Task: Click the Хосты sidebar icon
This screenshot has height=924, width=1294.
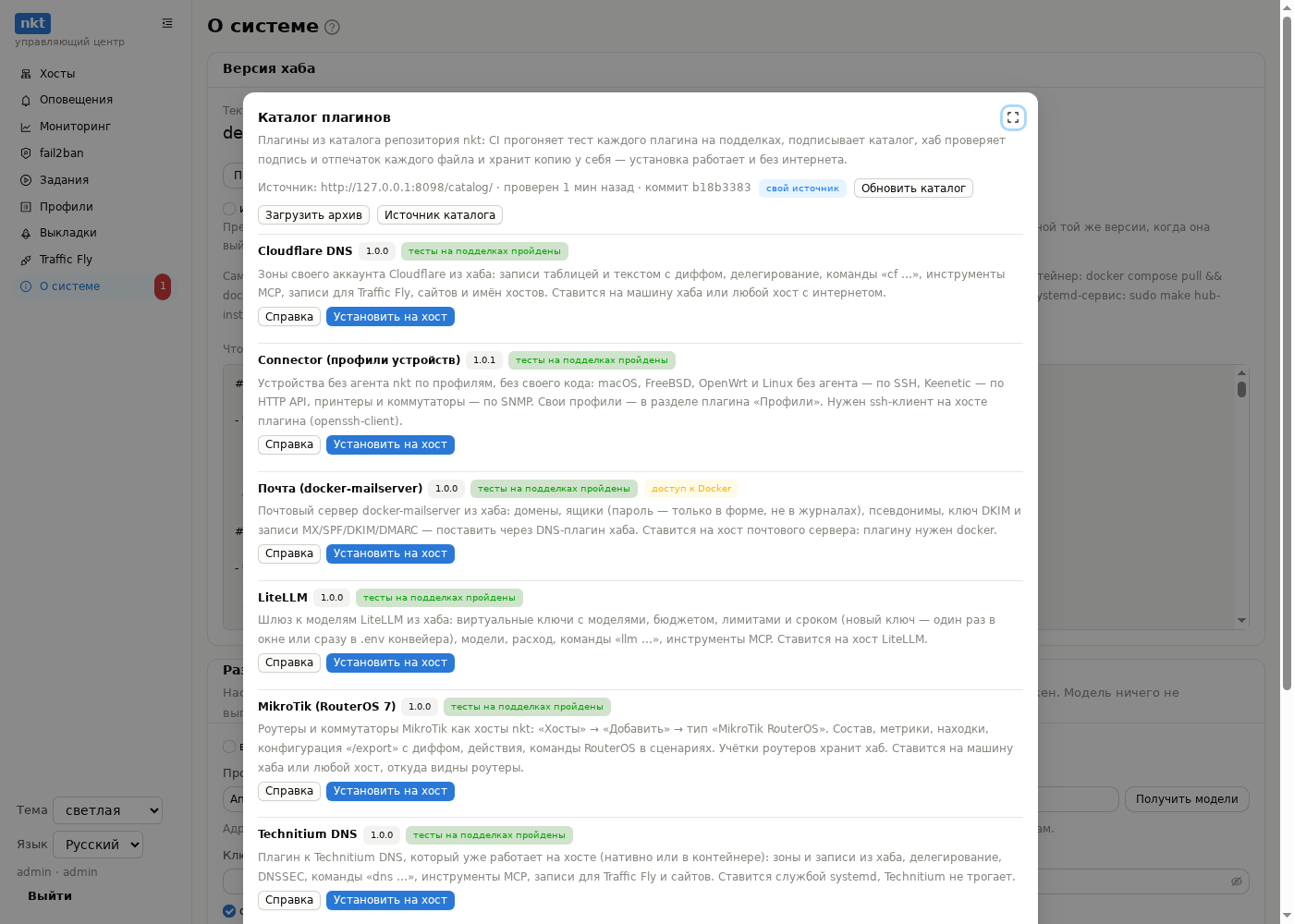Action: [x=26, y=74]
